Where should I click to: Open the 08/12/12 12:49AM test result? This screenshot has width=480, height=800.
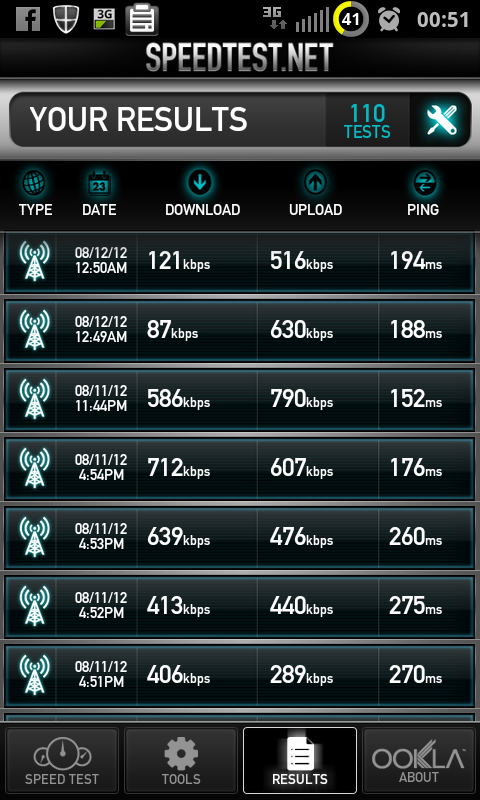(x=240, y=330)
